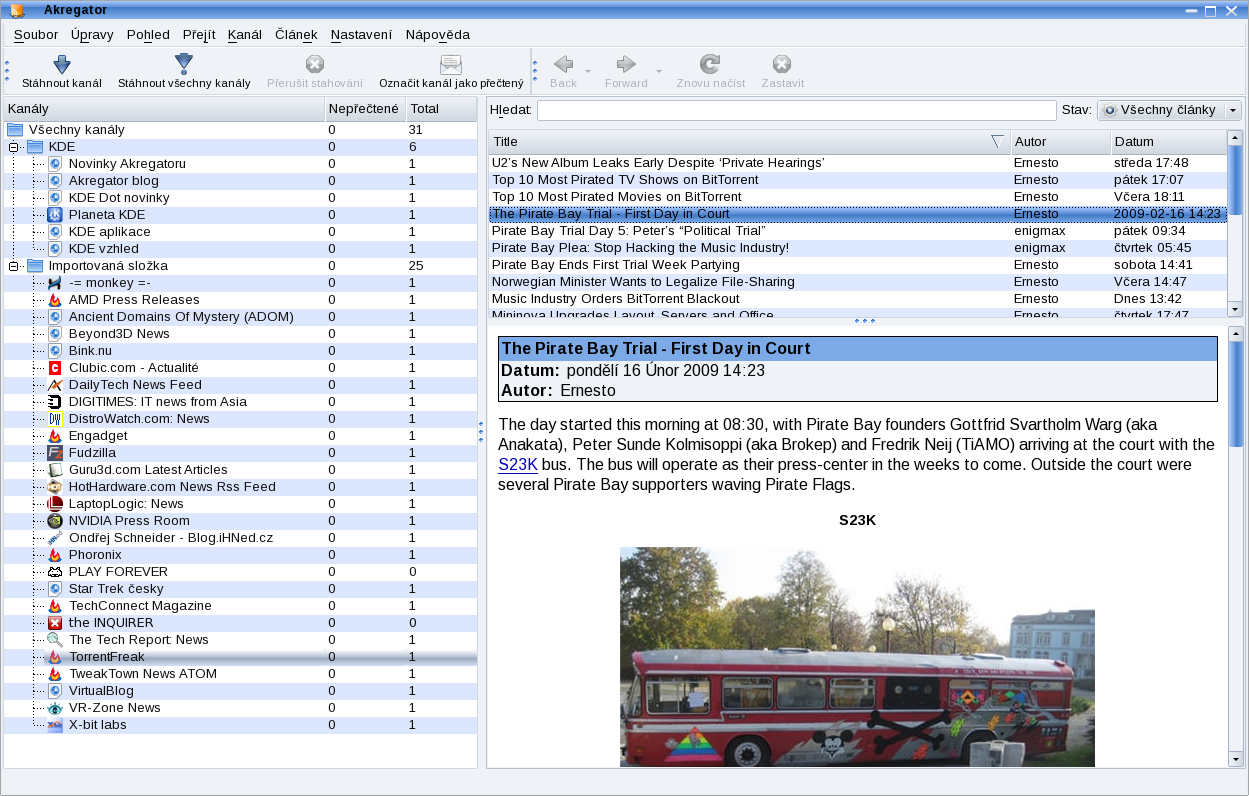1249x796 pixels.
Task: Open the Stav filter dropdown
Action: [1168, 110]
